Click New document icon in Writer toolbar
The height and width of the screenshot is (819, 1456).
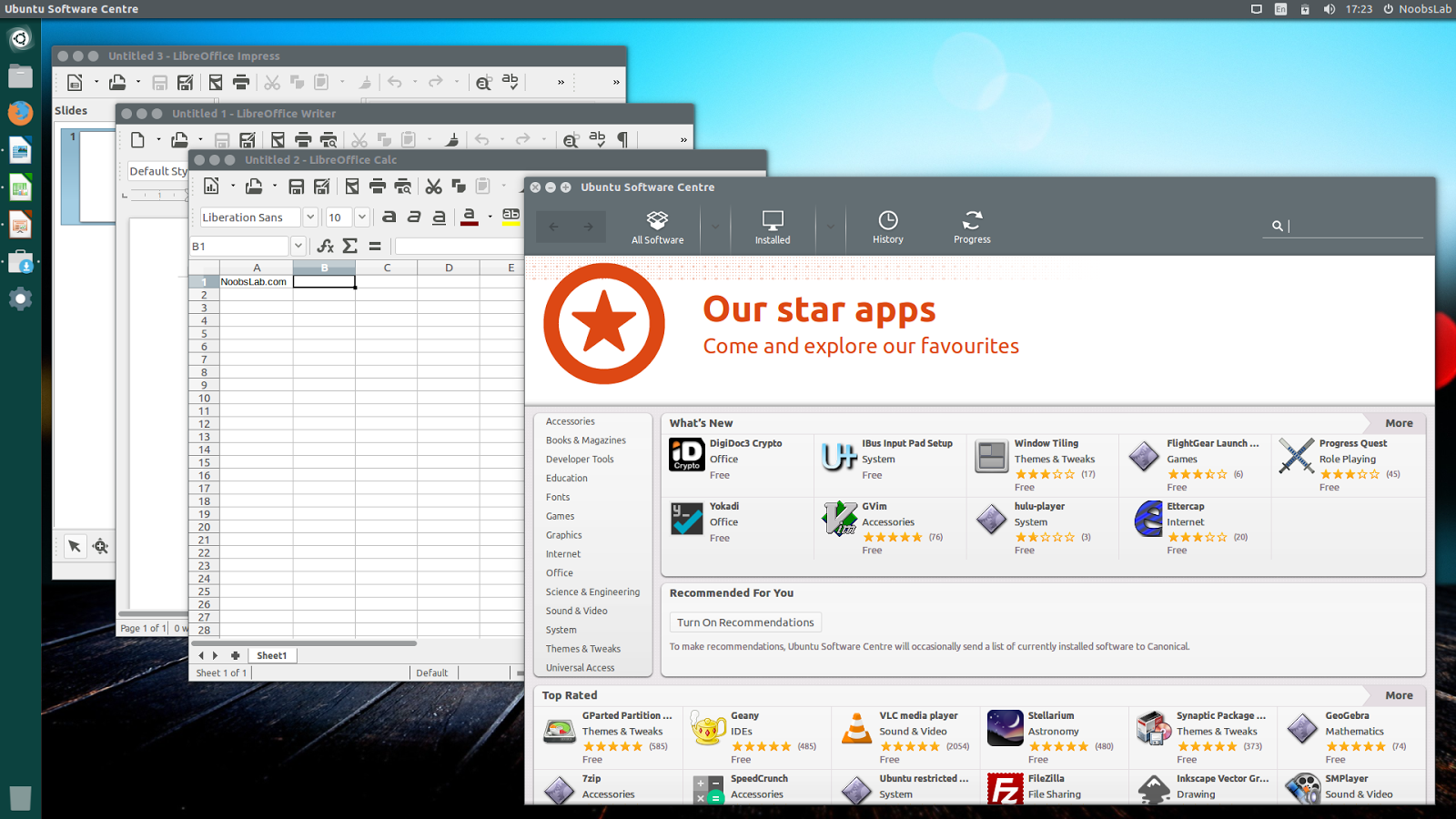coord(137,139)
